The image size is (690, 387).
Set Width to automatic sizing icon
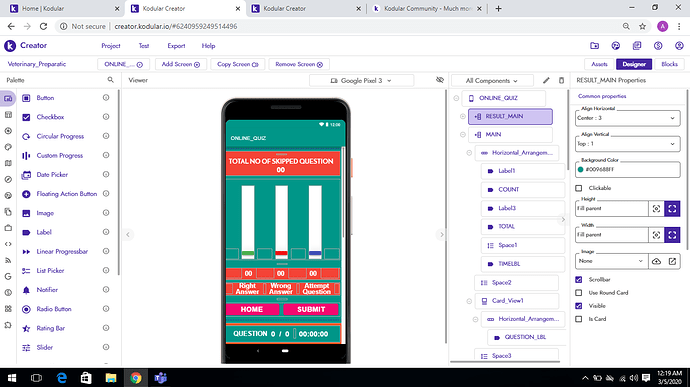tap(656, 235)
